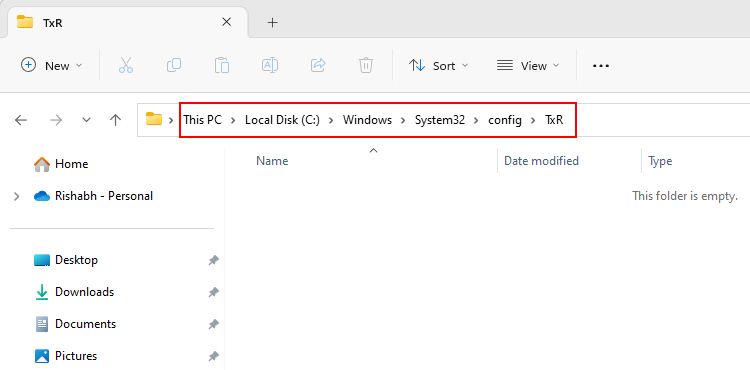Click the Share icon
This screenshot has height=370, width=750.
(x=318, y=65)
